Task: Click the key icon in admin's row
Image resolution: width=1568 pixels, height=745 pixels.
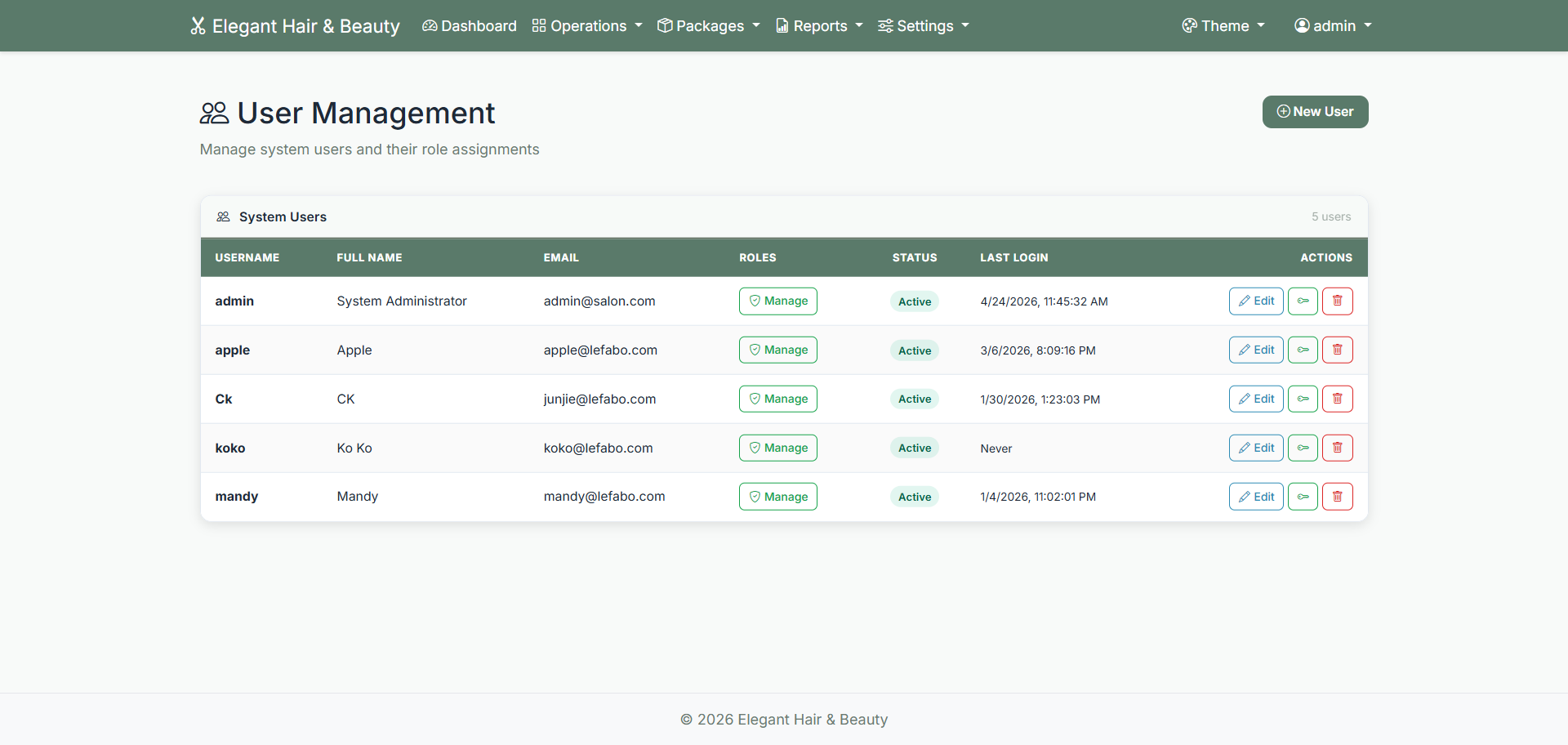Action: pos(1303,301)
